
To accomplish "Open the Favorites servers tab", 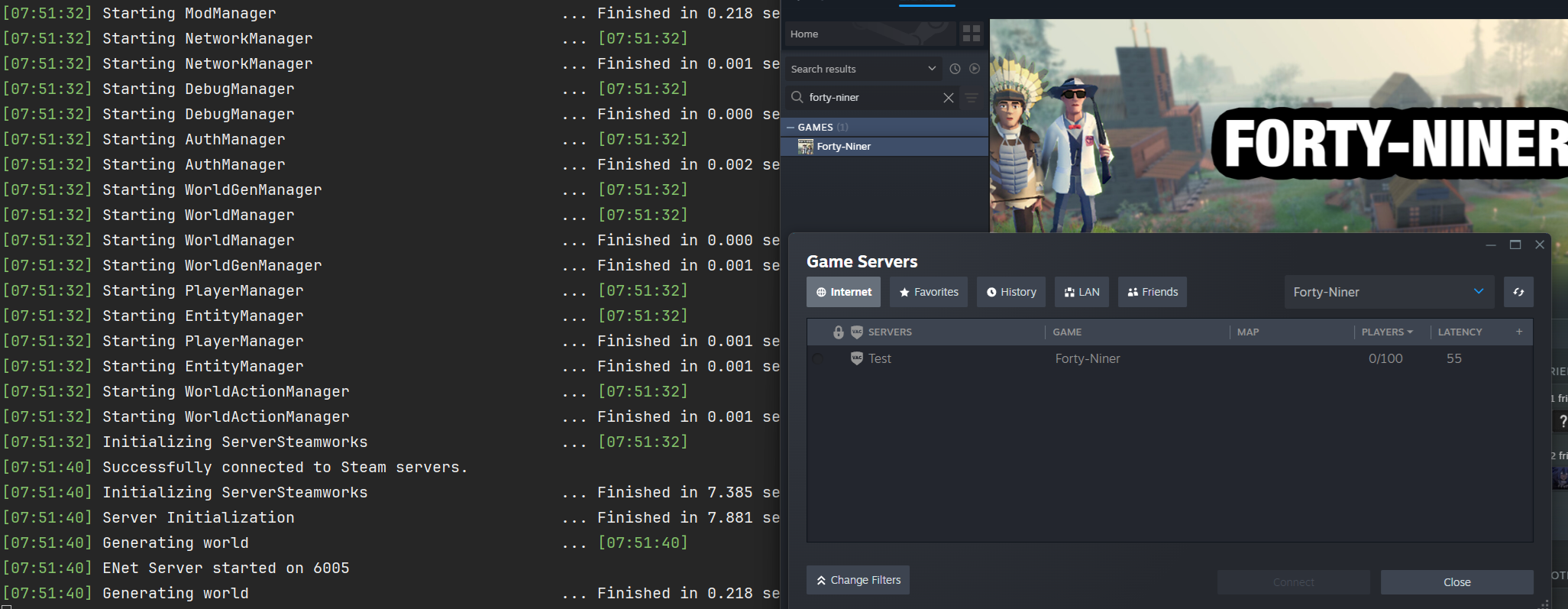I will [x=929, y=292].
